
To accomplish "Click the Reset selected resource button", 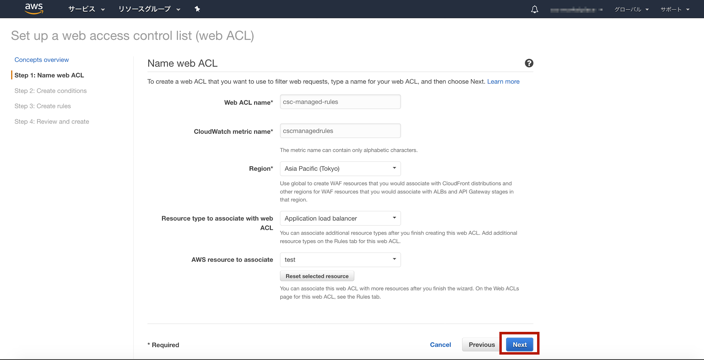I will click(317, 276).
